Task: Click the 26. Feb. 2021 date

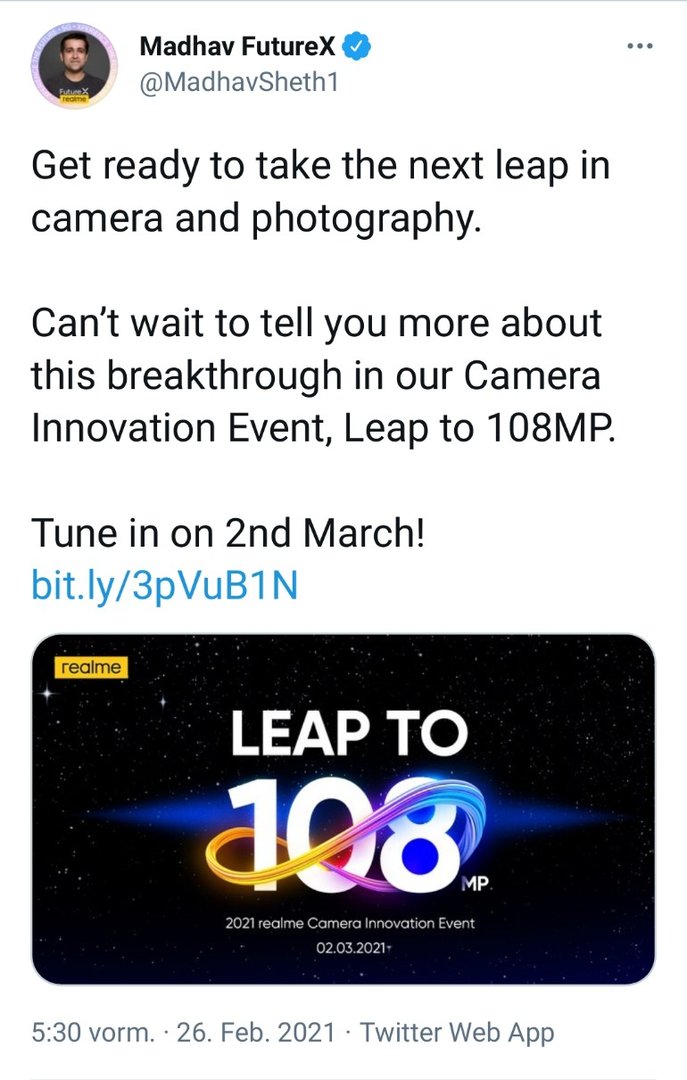Action: coord(256,1032)
